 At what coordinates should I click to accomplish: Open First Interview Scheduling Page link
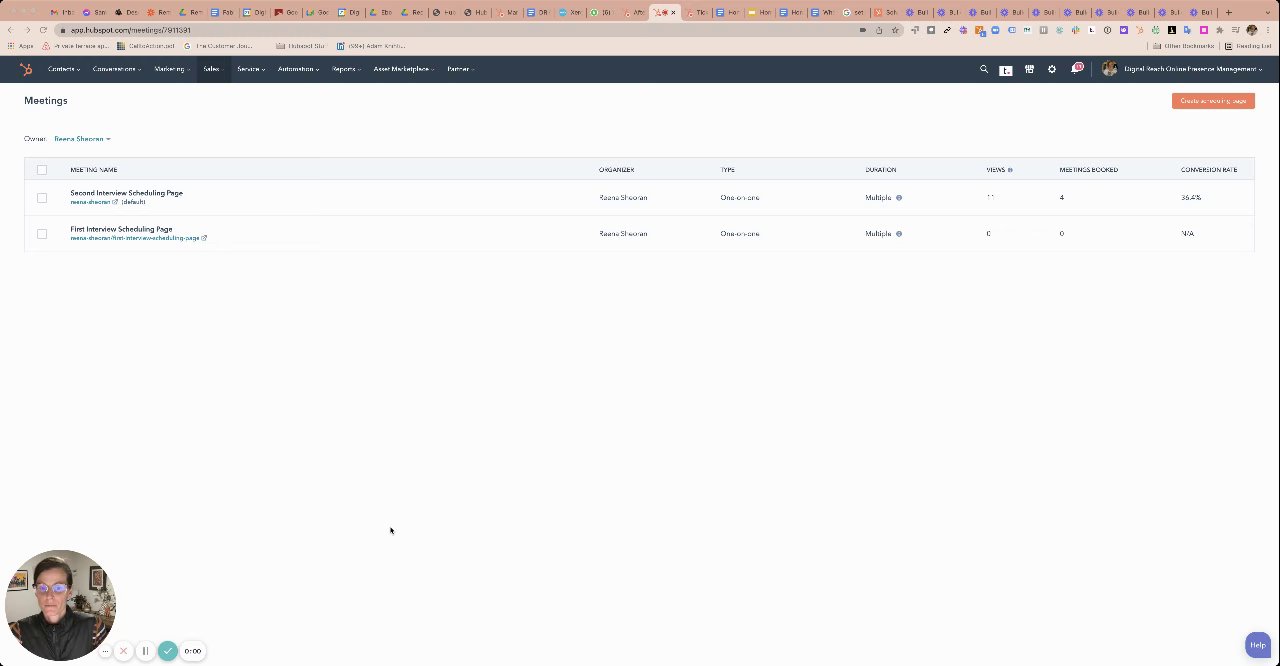(121, 229)
